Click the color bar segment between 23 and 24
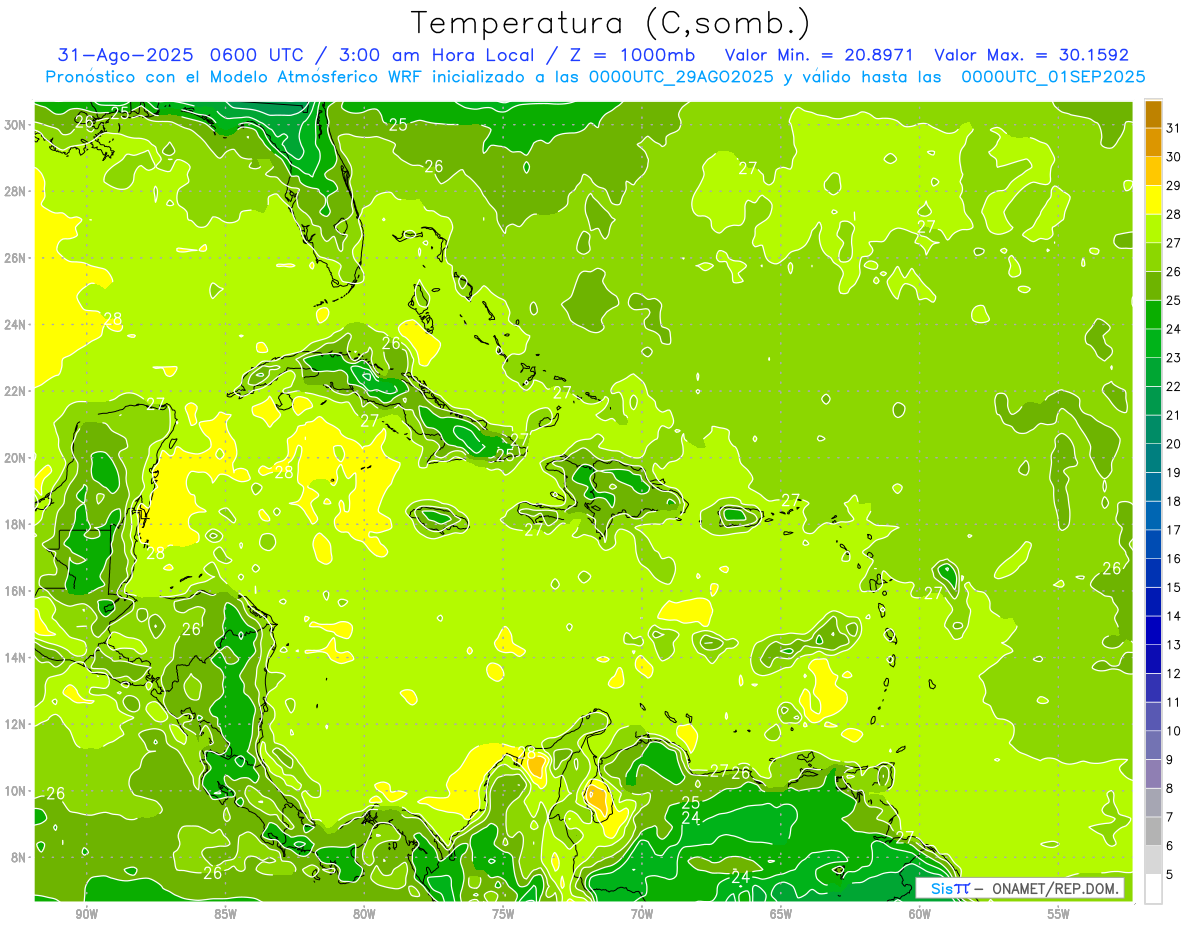The width and height of the screenshot is (1200, 927). [1153, 343]
